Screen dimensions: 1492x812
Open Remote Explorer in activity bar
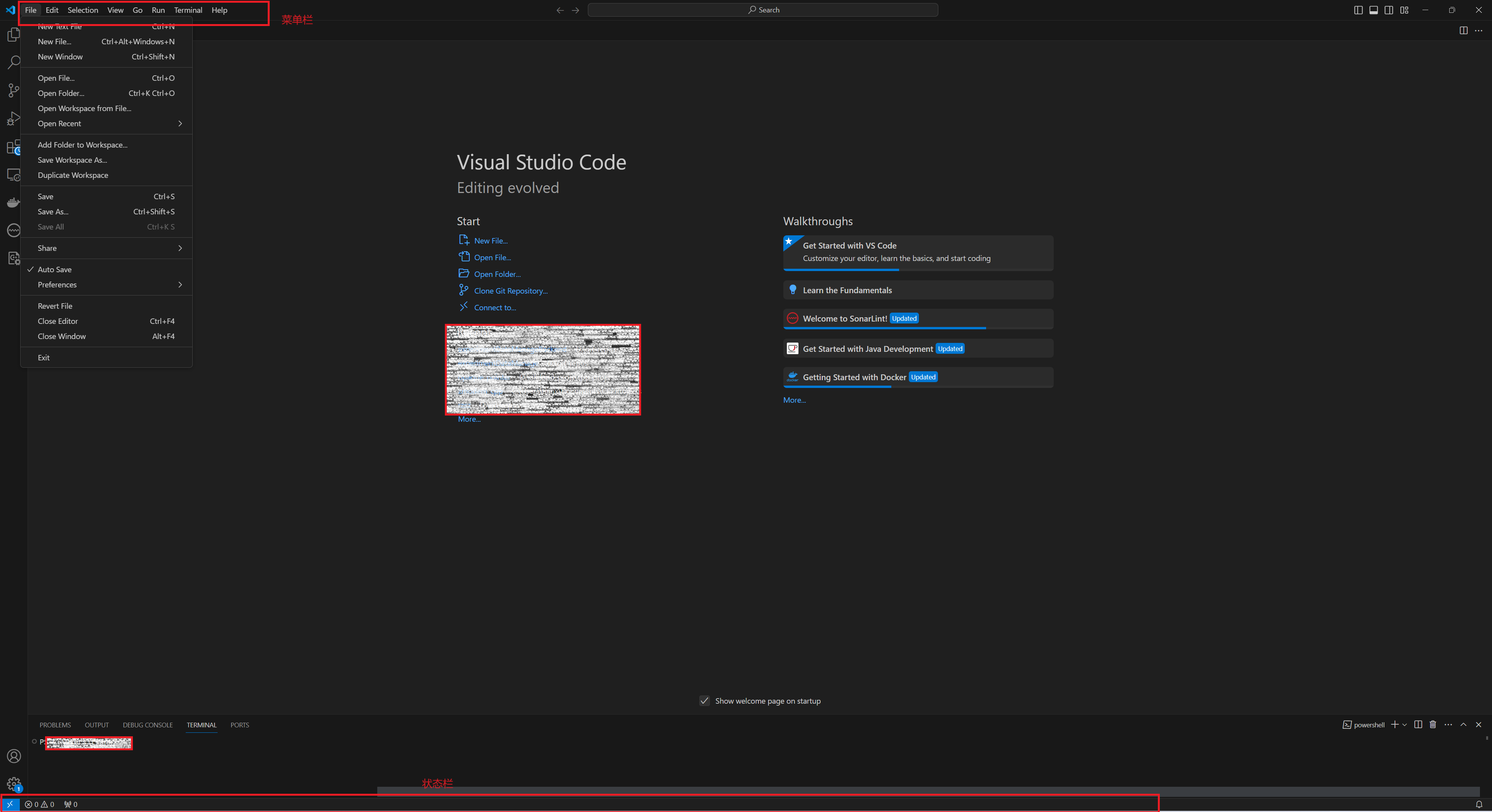13,175
